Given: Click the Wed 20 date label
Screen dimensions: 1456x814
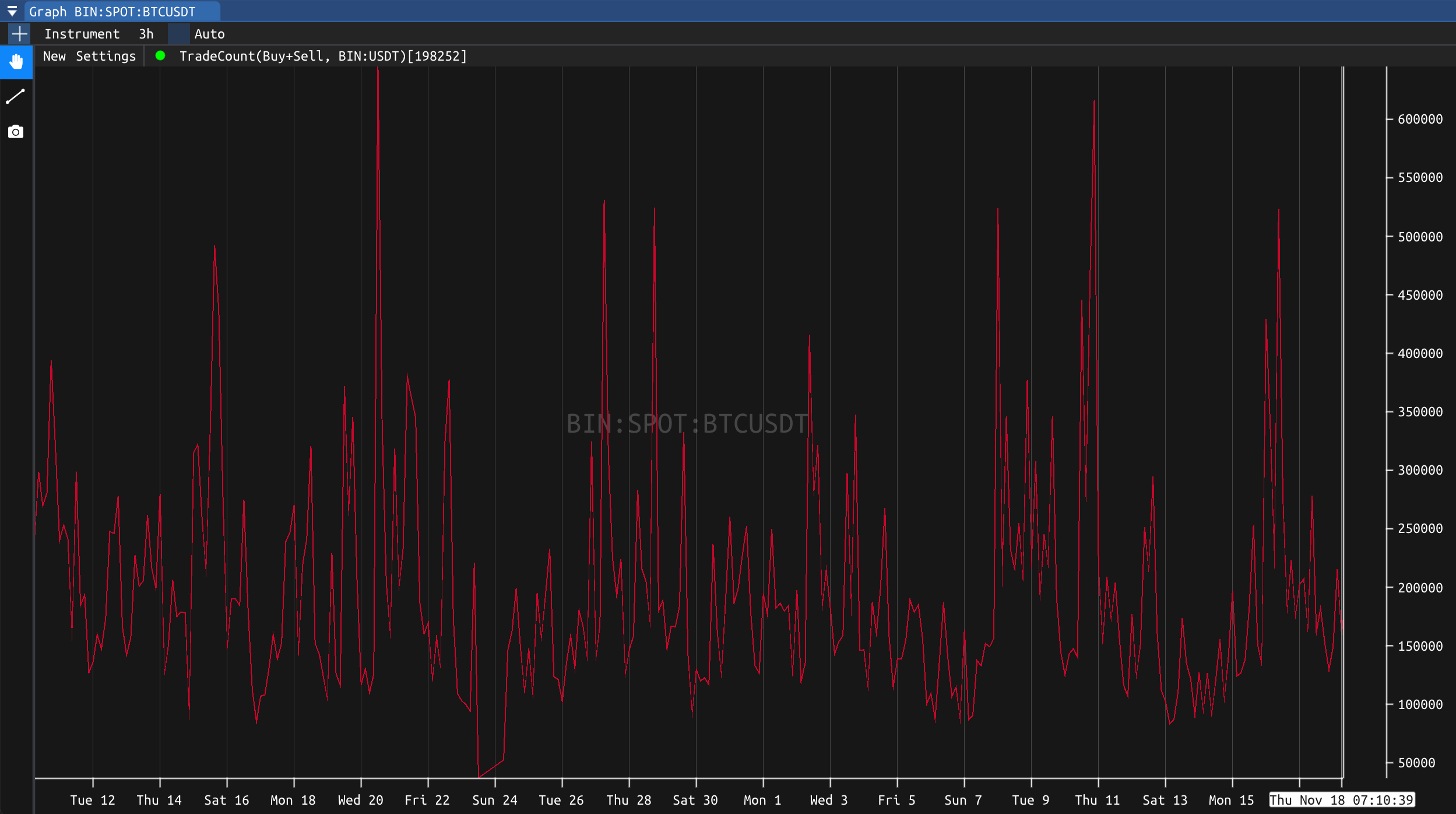Looking at the screenshot, I should tap(361, 800).
